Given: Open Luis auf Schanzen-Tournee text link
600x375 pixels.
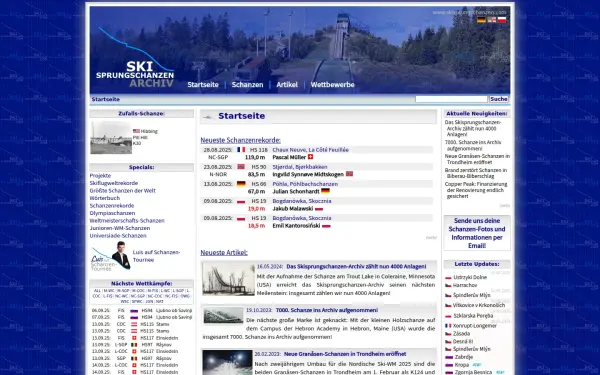Looking at the screenshot, I should point(156,256).
